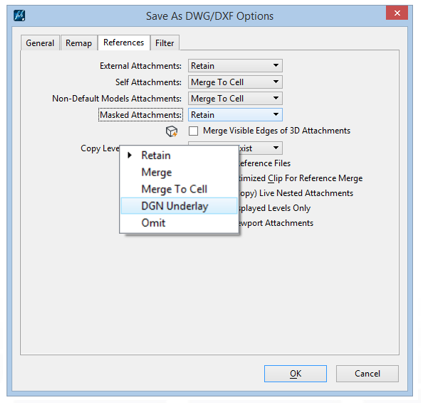The width and height of the screenshot is (421, 403).
Task: Click the Cancel button
Action: tap(367, 373)
